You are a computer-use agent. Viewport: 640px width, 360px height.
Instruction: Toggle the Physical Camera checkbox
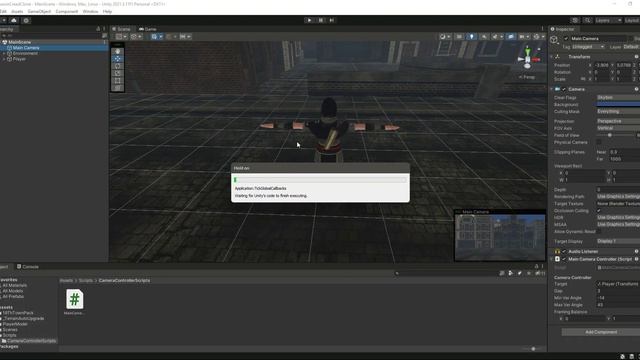599,142
